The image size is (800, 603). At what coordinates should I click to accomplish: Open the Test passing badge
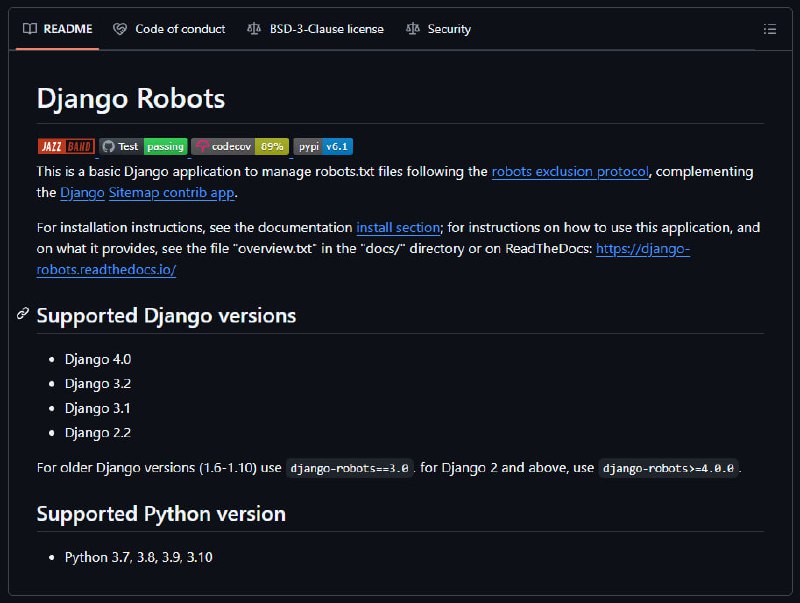pos(143,146)
